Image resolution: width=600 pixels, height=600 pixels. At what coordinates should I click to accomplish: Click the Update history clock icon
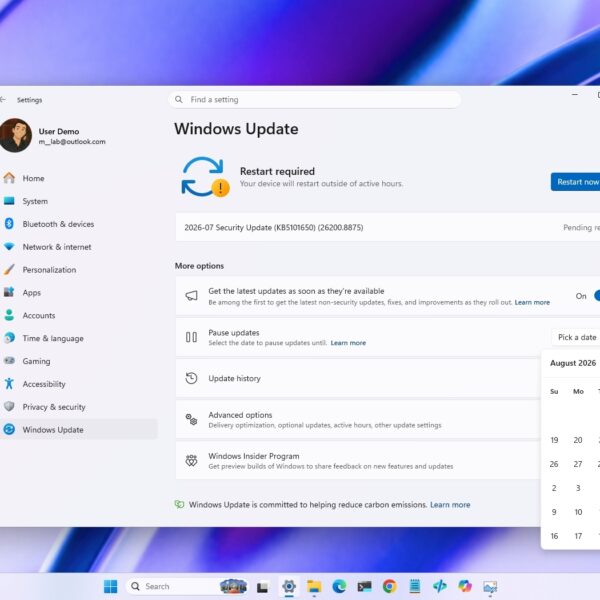click(x=191, y=378)
